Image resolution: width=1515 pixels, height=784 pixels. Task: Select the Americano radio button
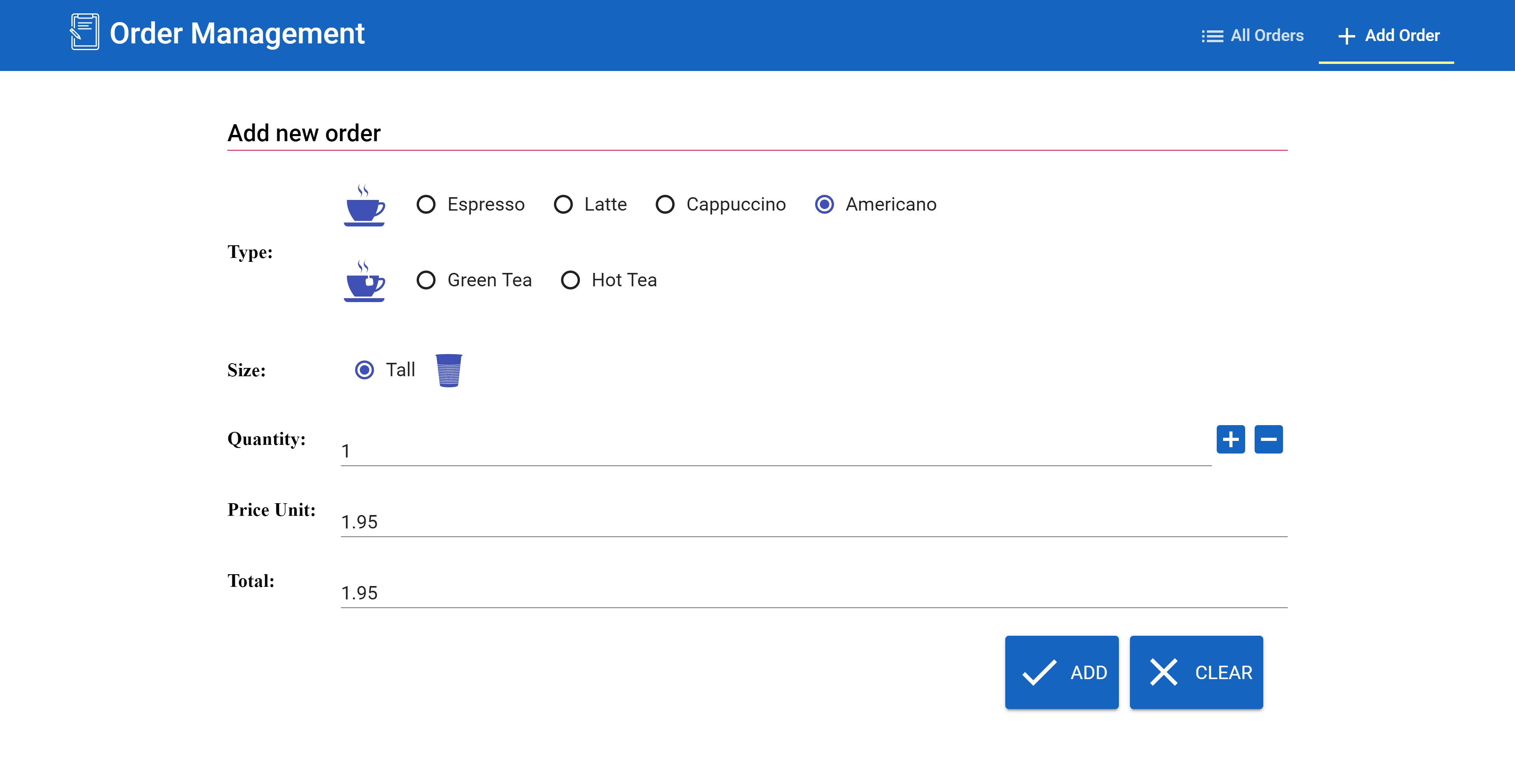[x=824, y=205]
